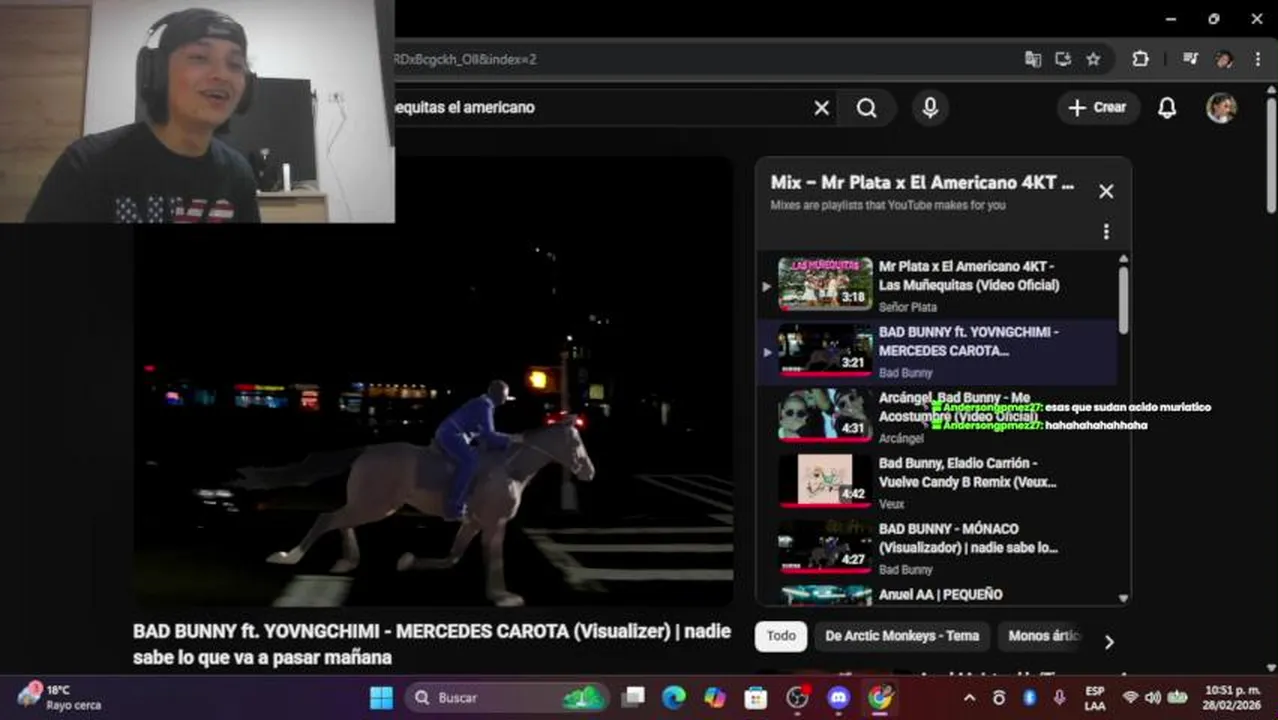This screenshot has height=720, width=1278.
Task: Open the translate page icon in address bar
Action: point(1033,59)
